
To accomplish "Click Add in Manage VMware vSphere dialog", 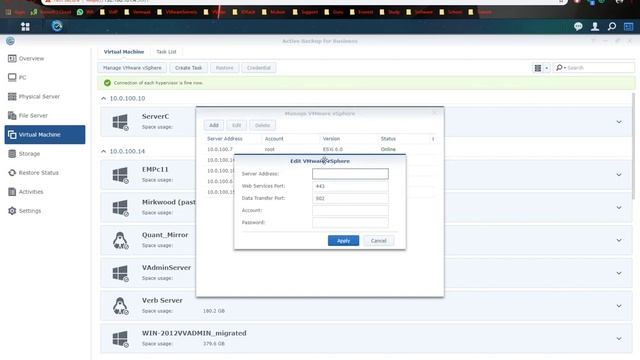I will click(214, 125).
